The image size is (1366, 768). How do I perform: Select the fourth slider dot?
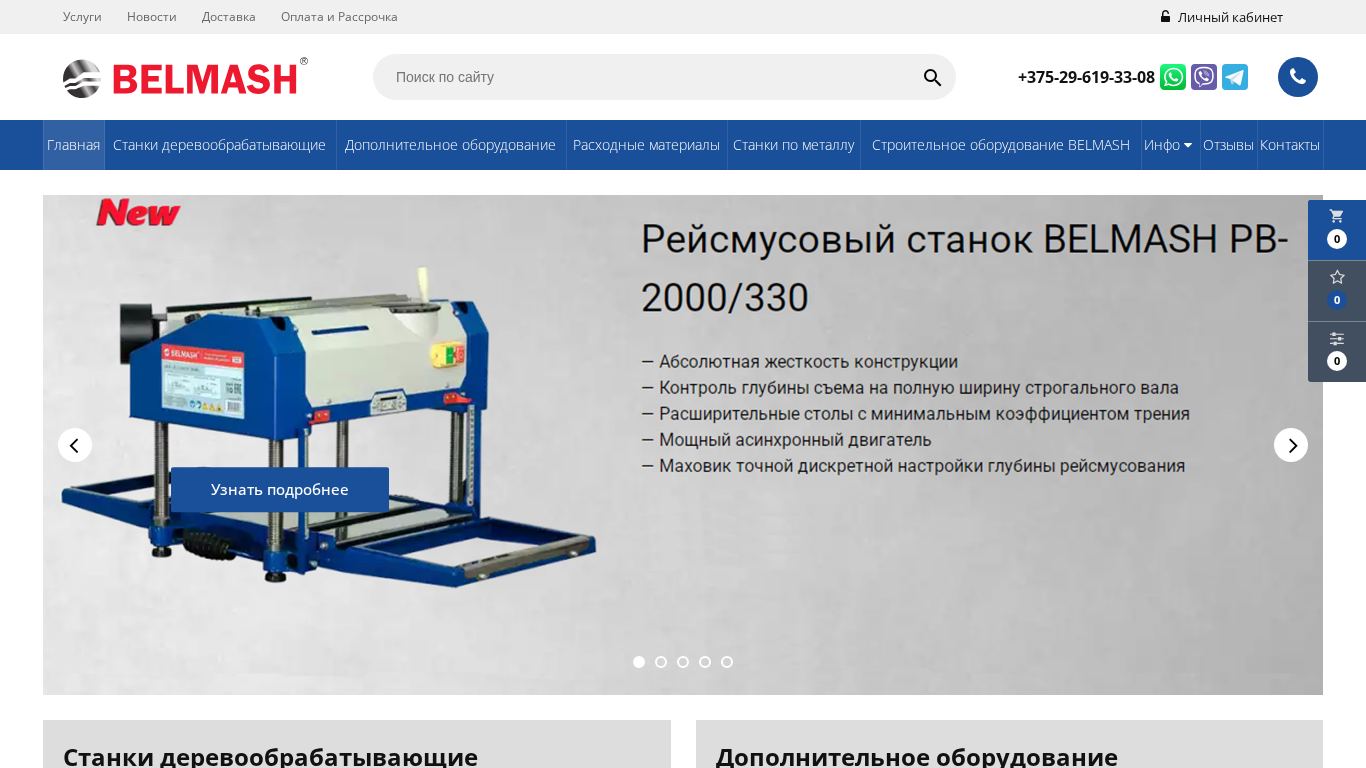point(705,662)
